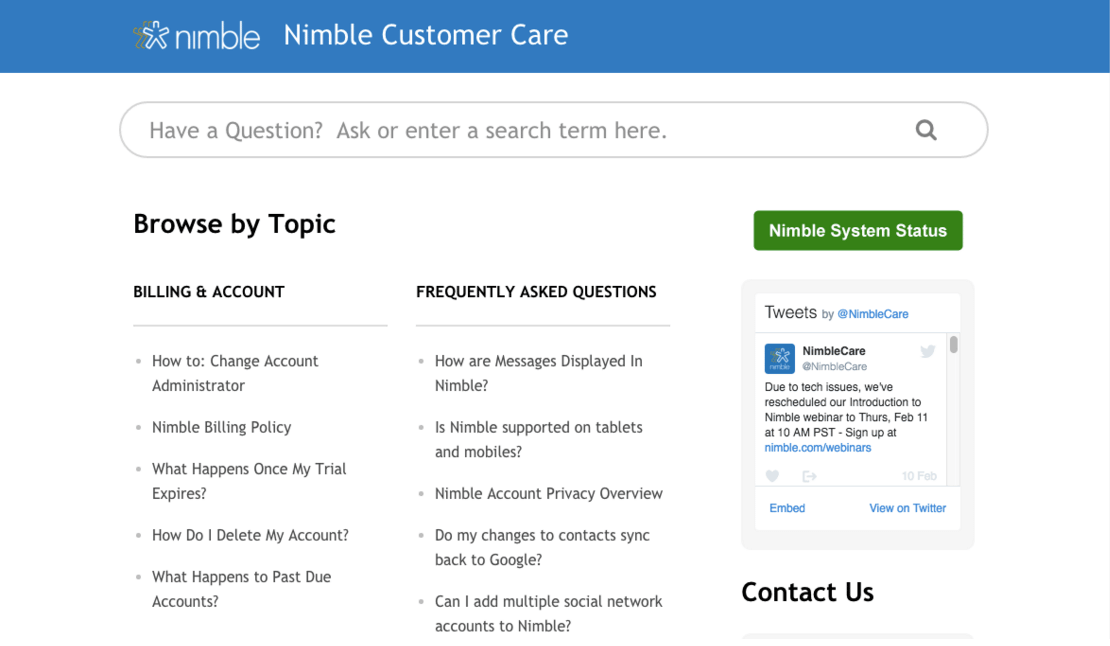The width and height of the screenshot is (1110, 646).
Task: Open the nimble.com/webinars link
Action: (817, 448)
